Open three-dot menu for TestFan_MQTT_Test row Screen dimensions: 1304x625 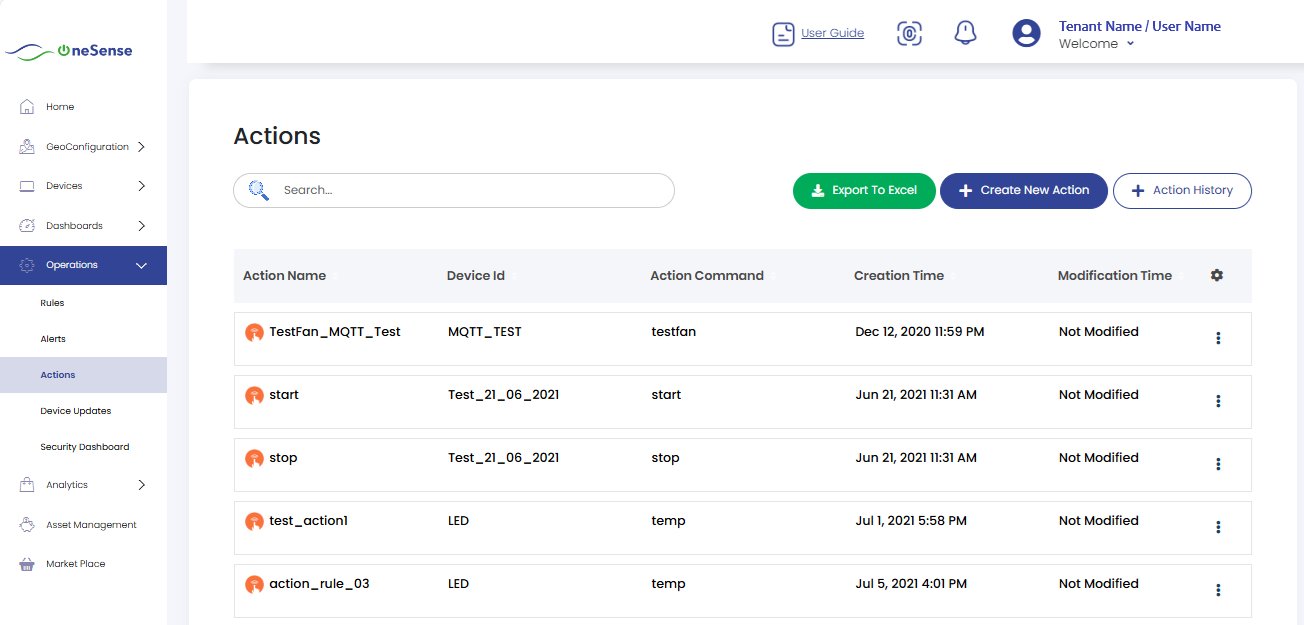pos(1218,338)
